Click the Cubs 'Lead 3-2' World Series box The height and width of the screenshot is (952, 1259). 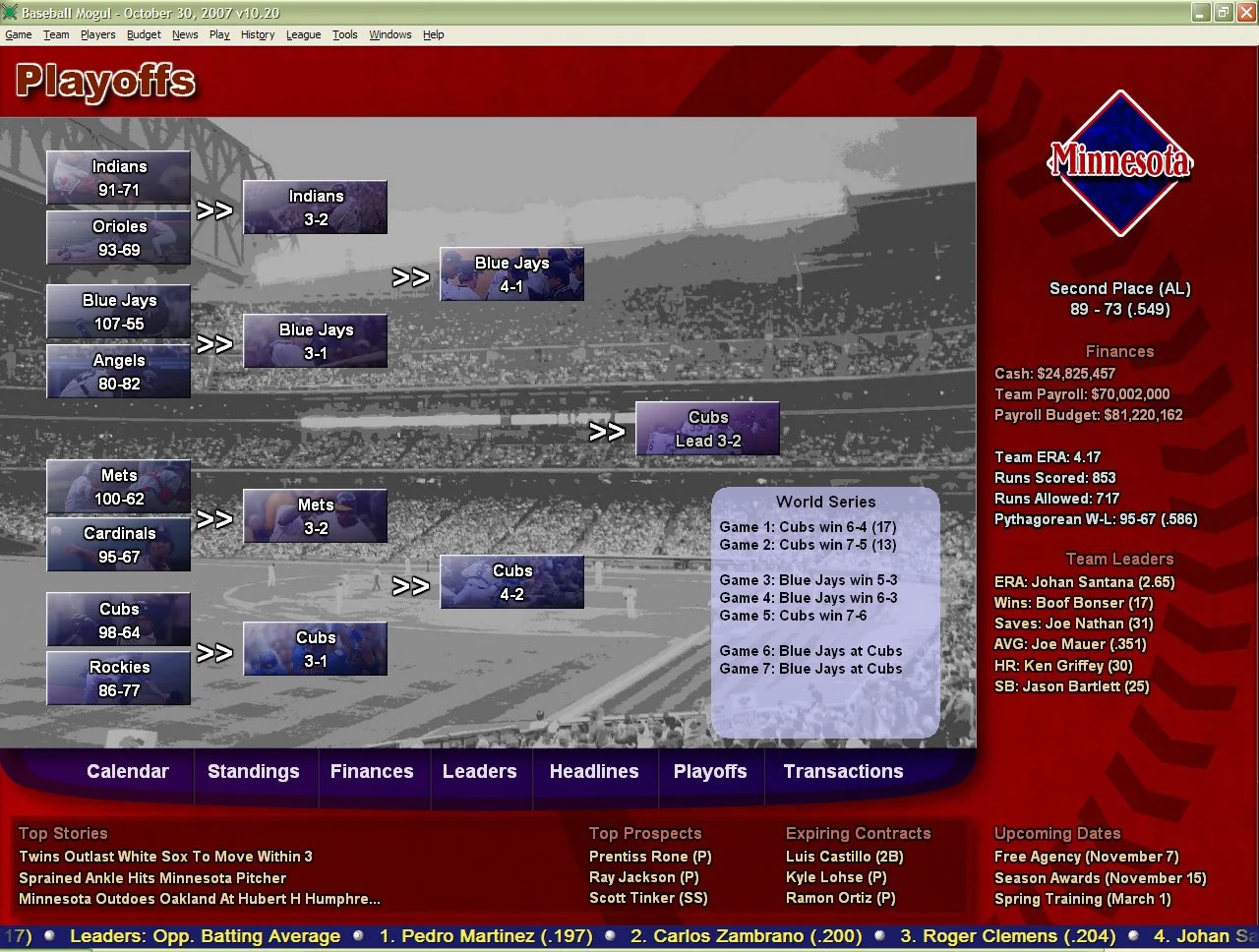point(707,429)
